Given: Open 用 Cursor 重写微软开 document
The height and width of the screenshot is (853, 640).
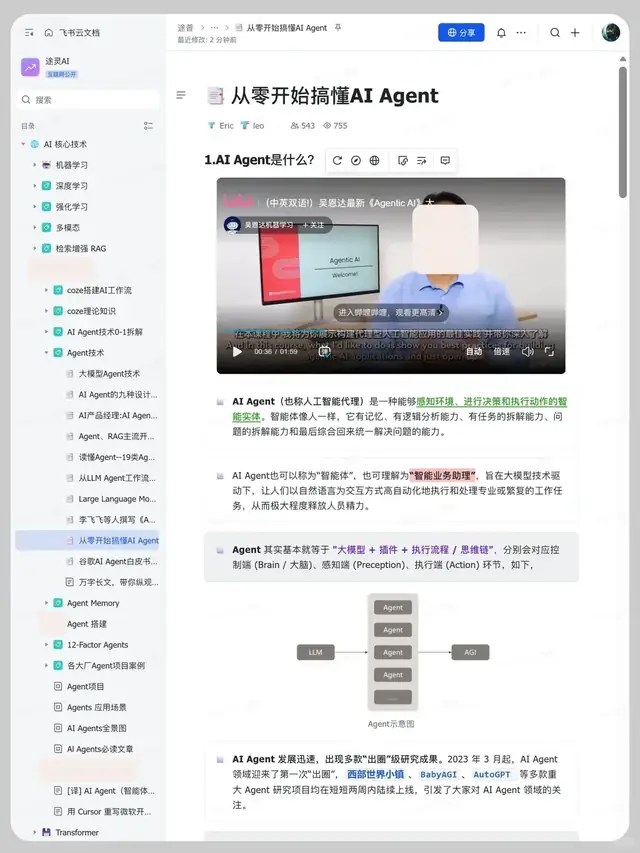Looking at the screenshot, I should [x=109, y=812].
